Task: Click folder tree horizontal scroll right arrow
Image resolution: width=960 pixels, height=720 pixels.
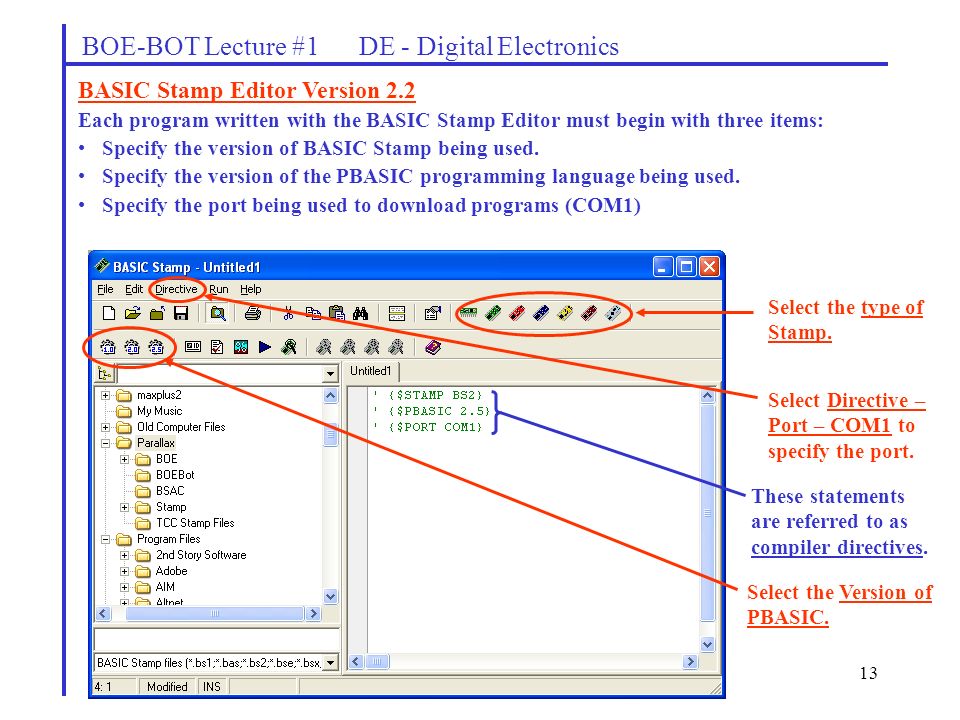Action: pyautogui.click(x=313, y=613)
